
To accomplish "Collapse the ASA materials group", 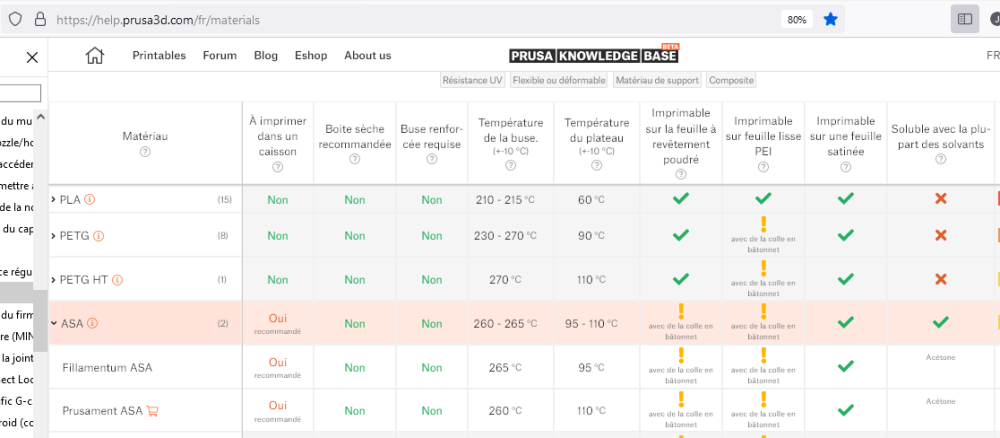I will [x=53, y=324].
